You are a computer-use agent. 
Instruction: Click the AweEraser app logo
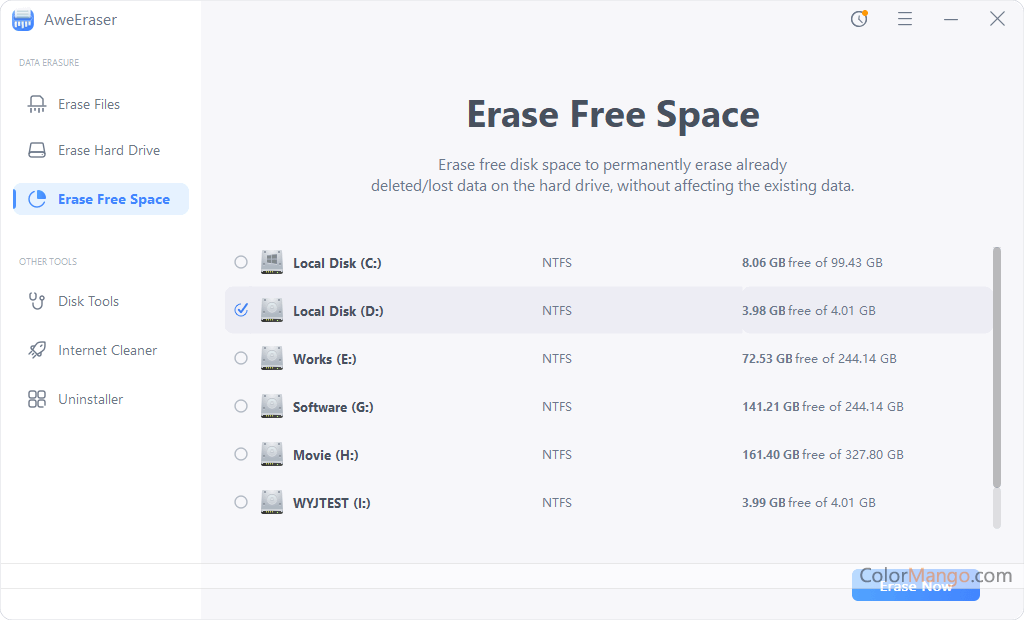click(23, 19)
